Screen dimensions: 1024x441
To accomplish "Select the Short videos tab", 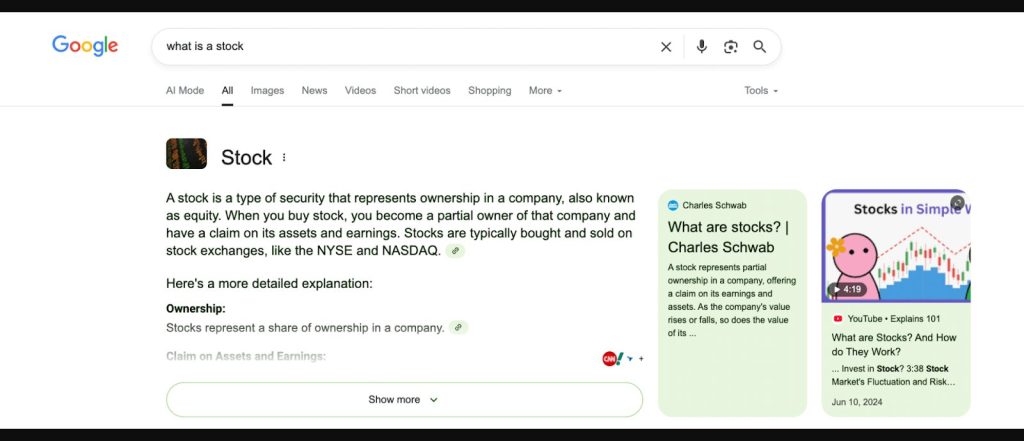I will [x=422, y=91].
